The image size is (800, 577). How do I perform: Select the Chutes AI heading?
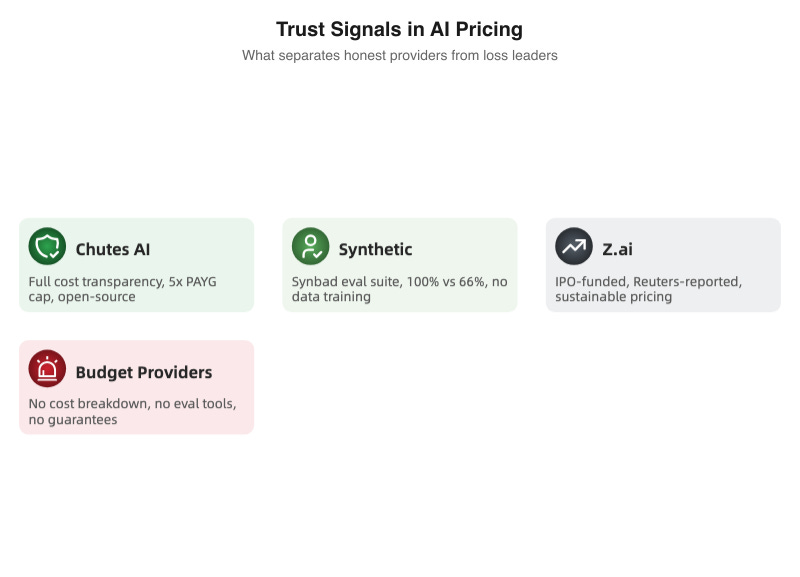point(113,249)
